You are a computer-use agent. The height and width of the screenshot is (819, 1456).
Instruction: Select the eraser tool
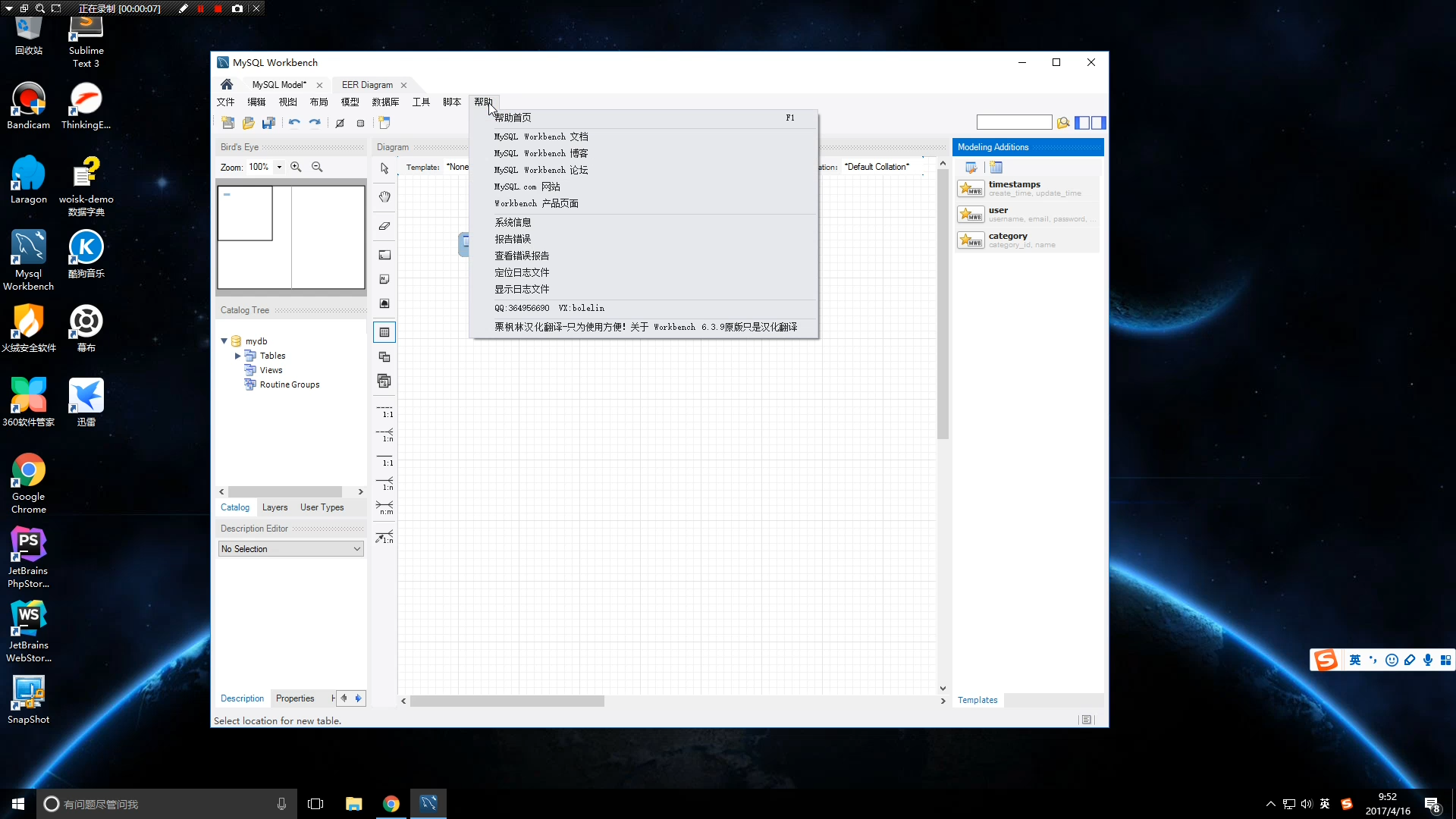(384, 226)
